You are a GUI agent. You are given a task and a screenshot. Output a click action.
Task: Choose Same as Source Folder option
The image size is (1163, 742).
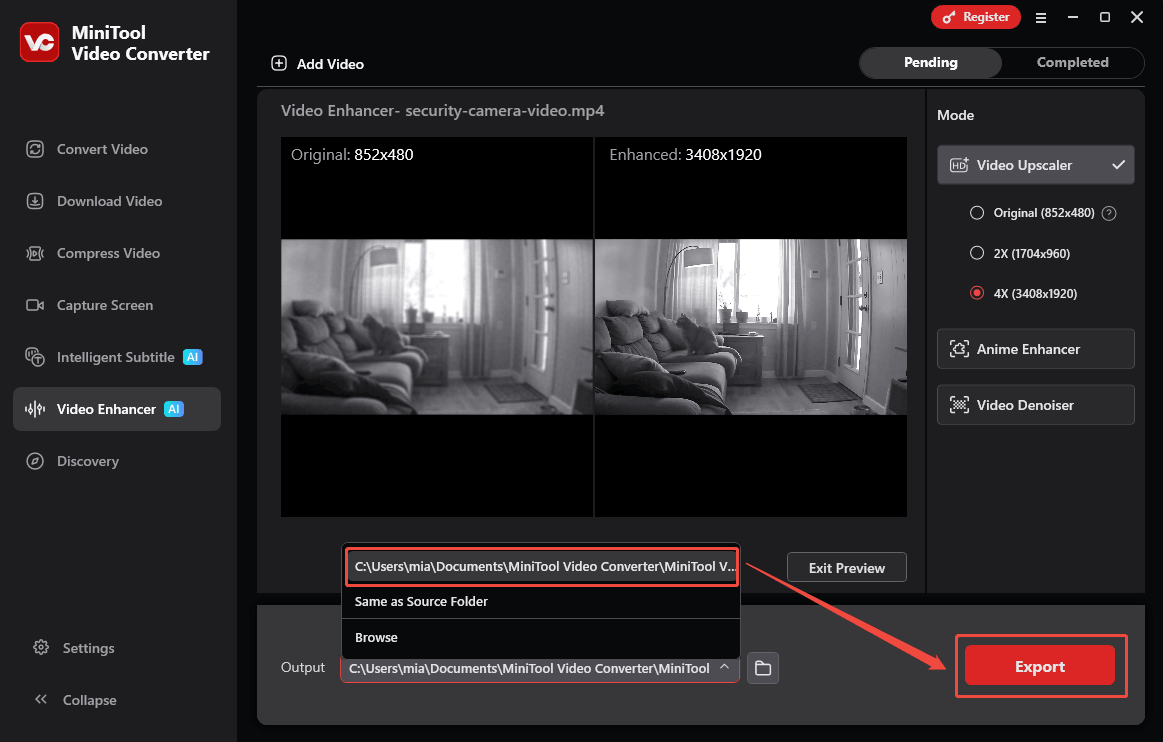coord(541,602)
